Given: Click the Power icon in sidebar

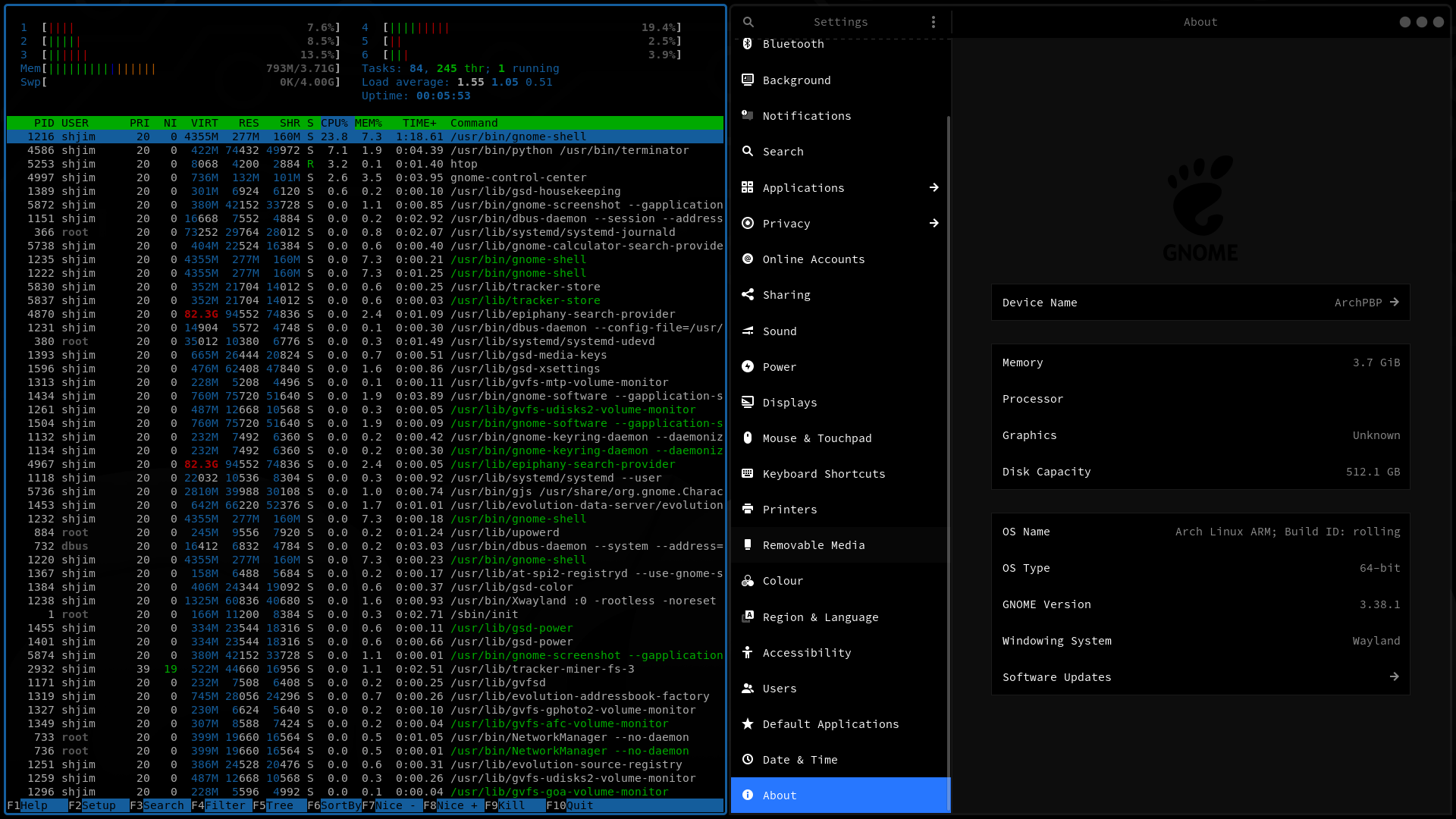Looking at the screenshot, I should pos(748,366).
